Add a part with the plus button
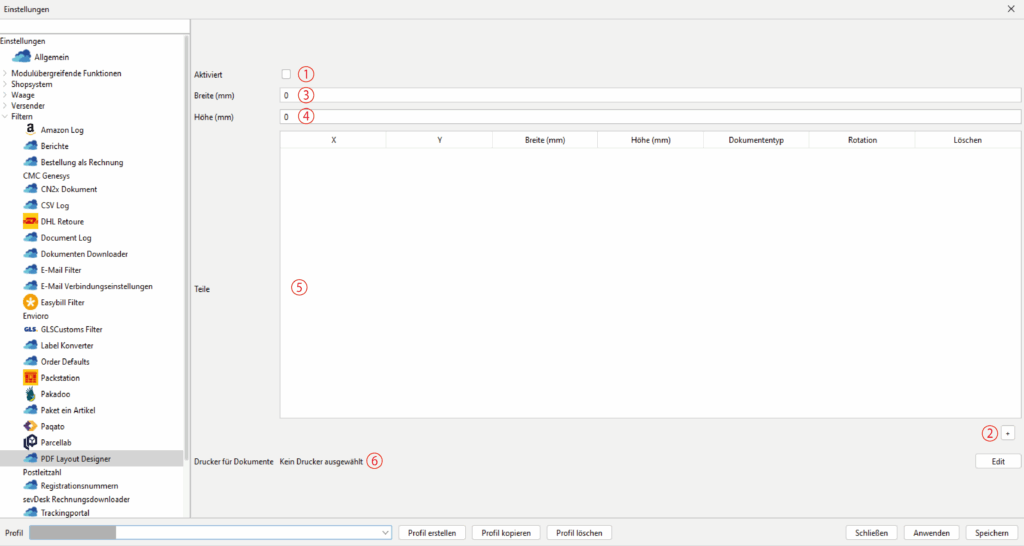 point(1008,433)
